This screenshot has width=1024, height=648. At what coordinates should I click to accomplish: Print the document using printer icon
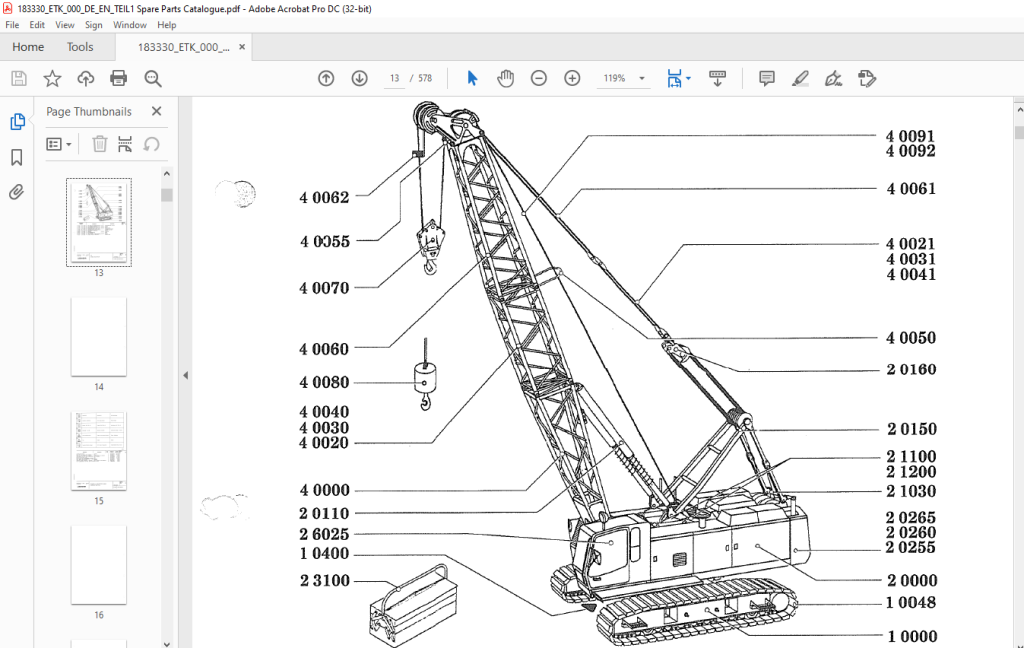point(119,78)
